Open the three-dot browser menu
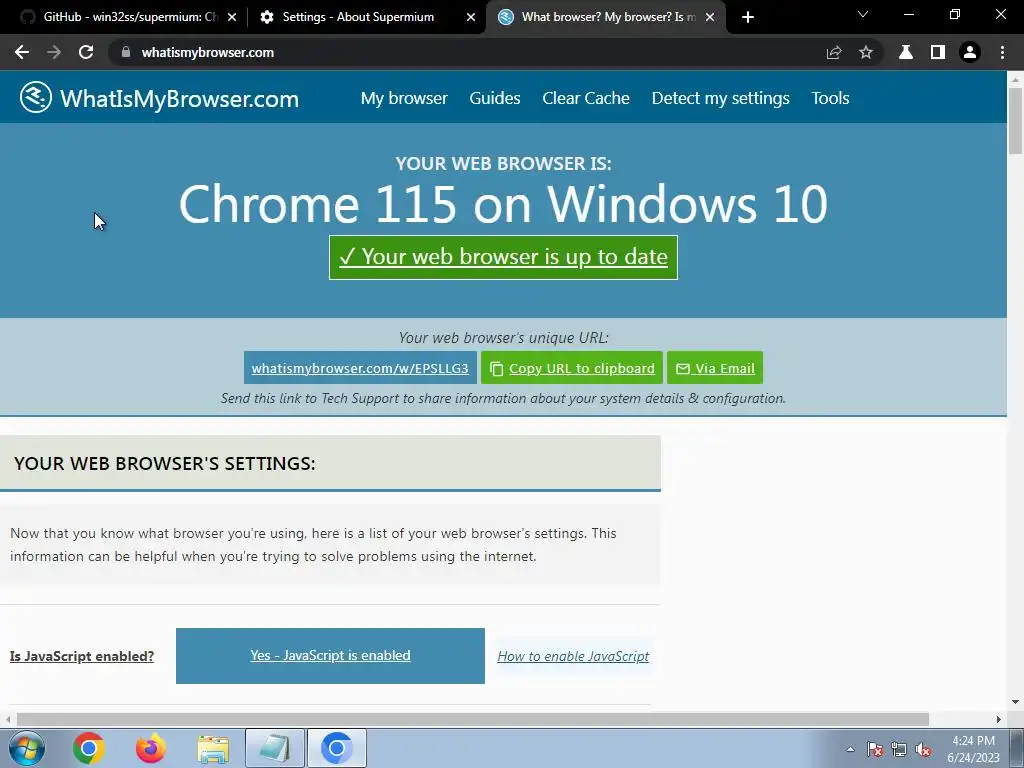The width and height of the screenshot is (1024, 768). pos(1002,52)
